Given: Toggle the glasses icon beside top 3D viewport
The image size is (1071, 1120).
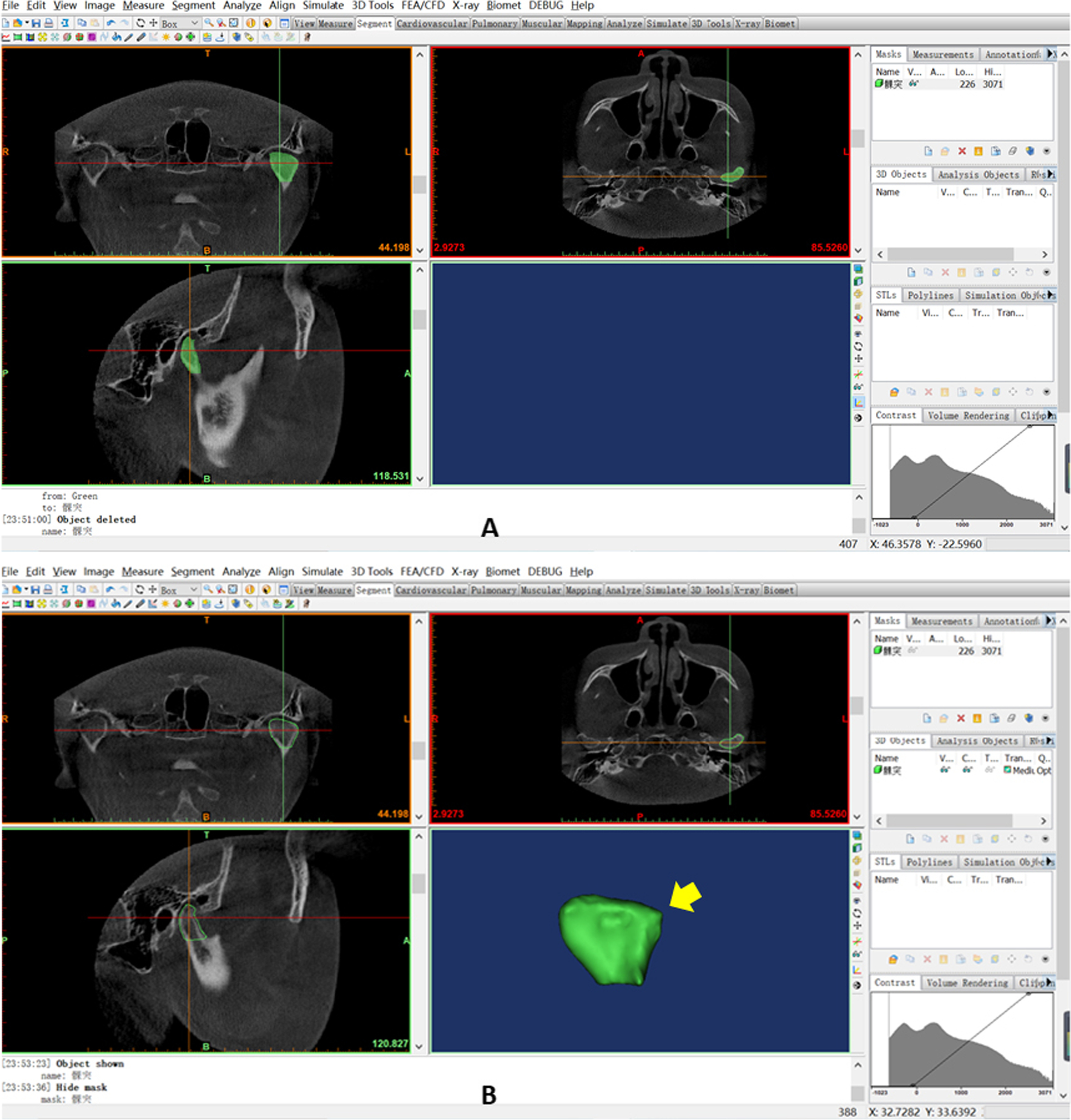Looking at the screenshot, I should pyautogui.click(x=858, y=386).
